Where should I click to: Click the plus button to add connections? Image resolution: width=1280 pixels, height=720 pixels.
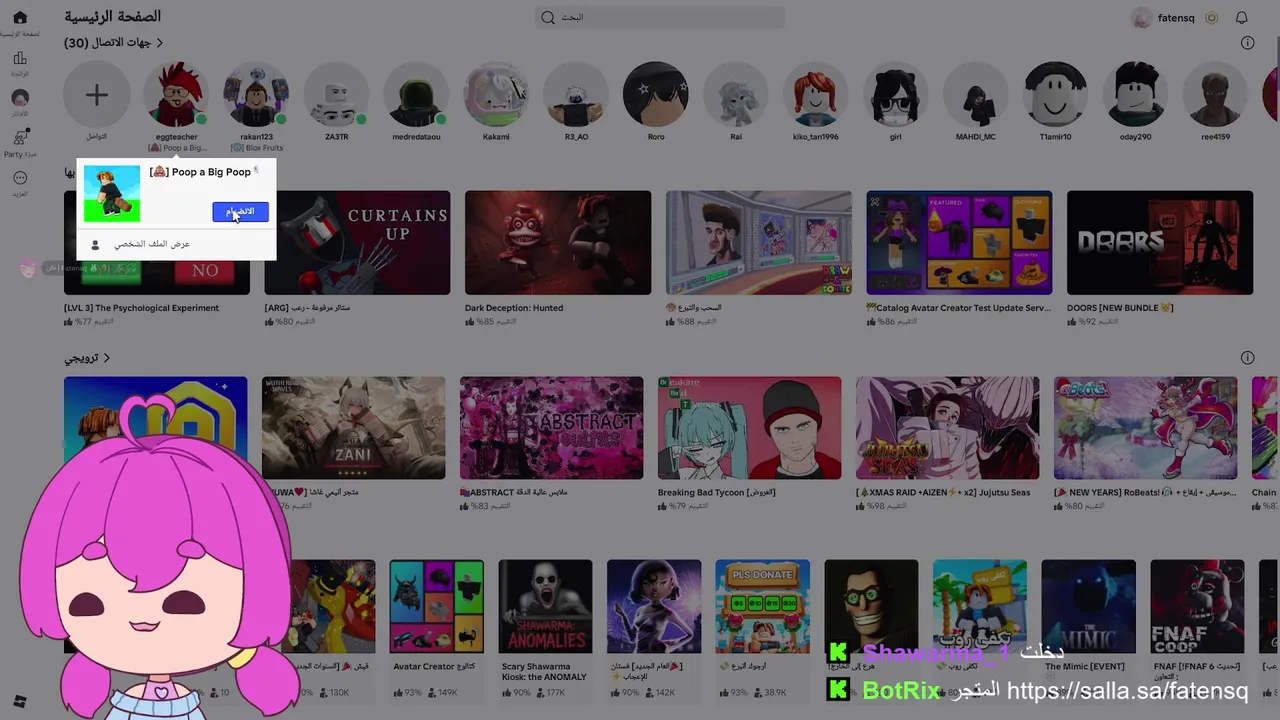(x=96, y=95)
